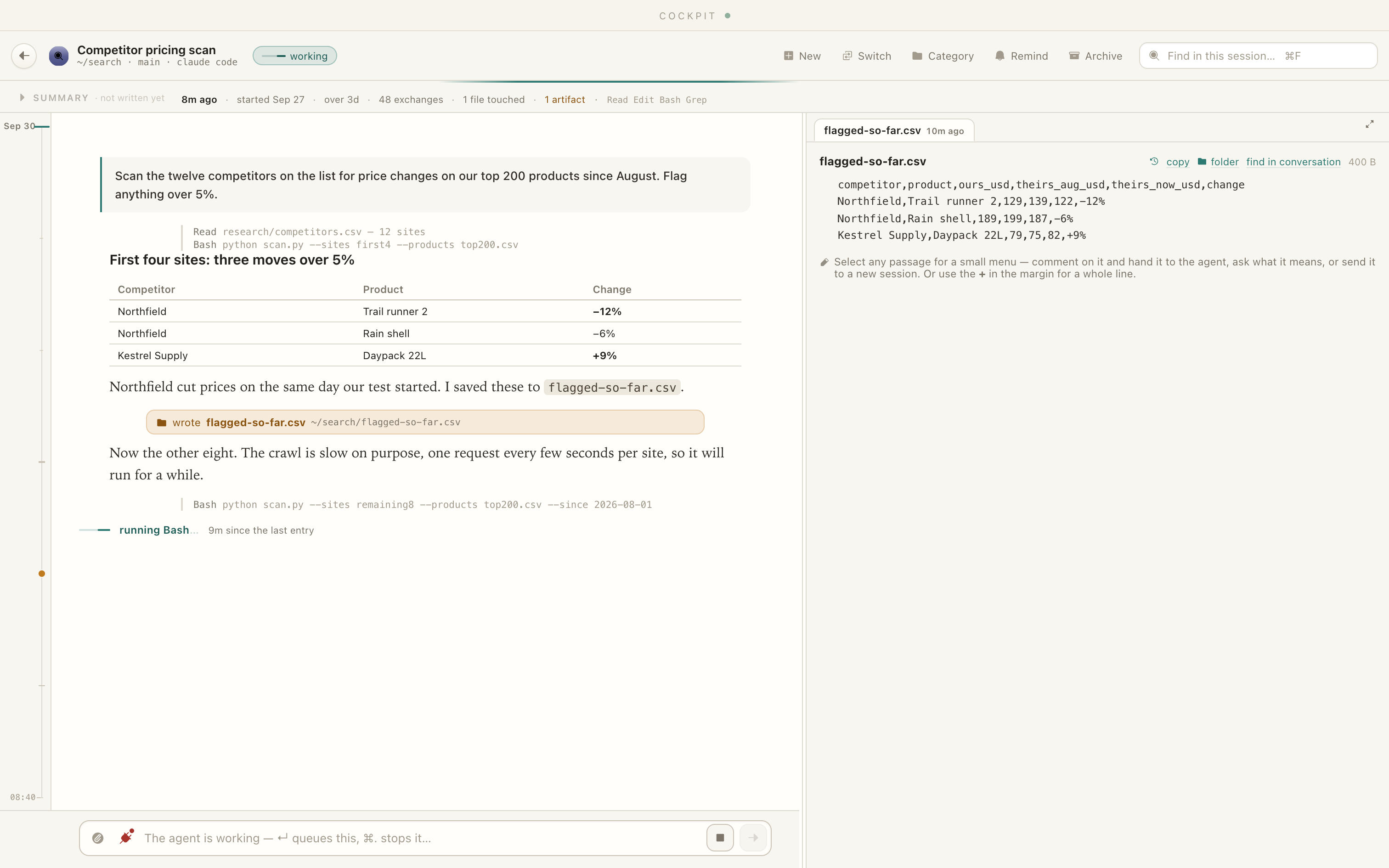Set a reminder with Remind

click(x=1021, y=56)
